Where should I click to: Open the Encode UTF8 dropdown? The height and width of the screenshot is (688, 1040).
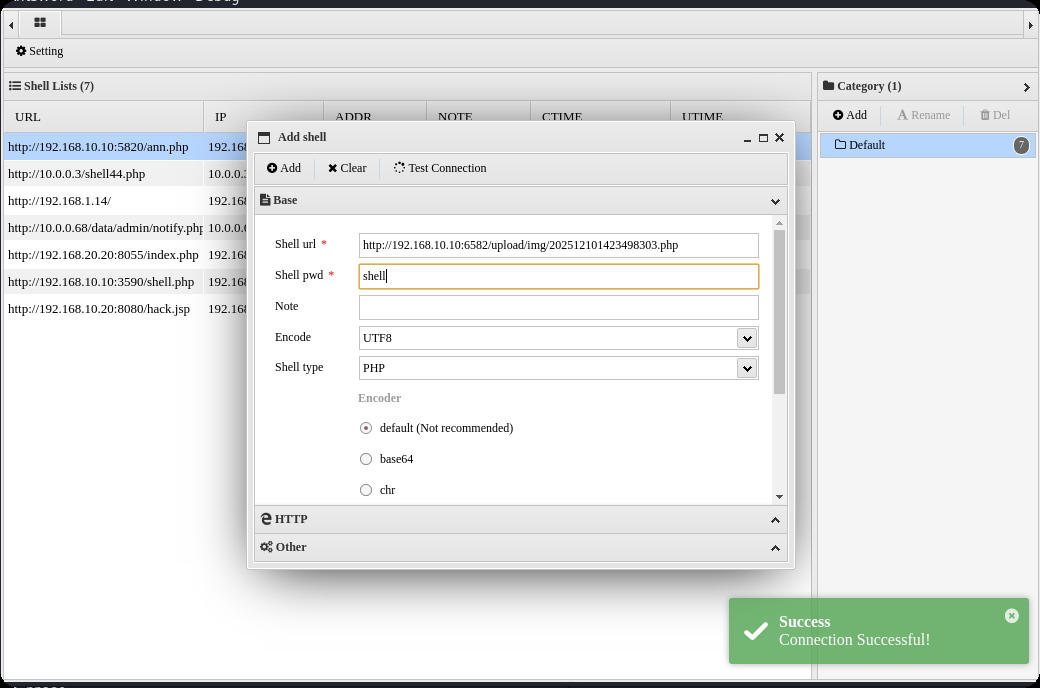746,338
